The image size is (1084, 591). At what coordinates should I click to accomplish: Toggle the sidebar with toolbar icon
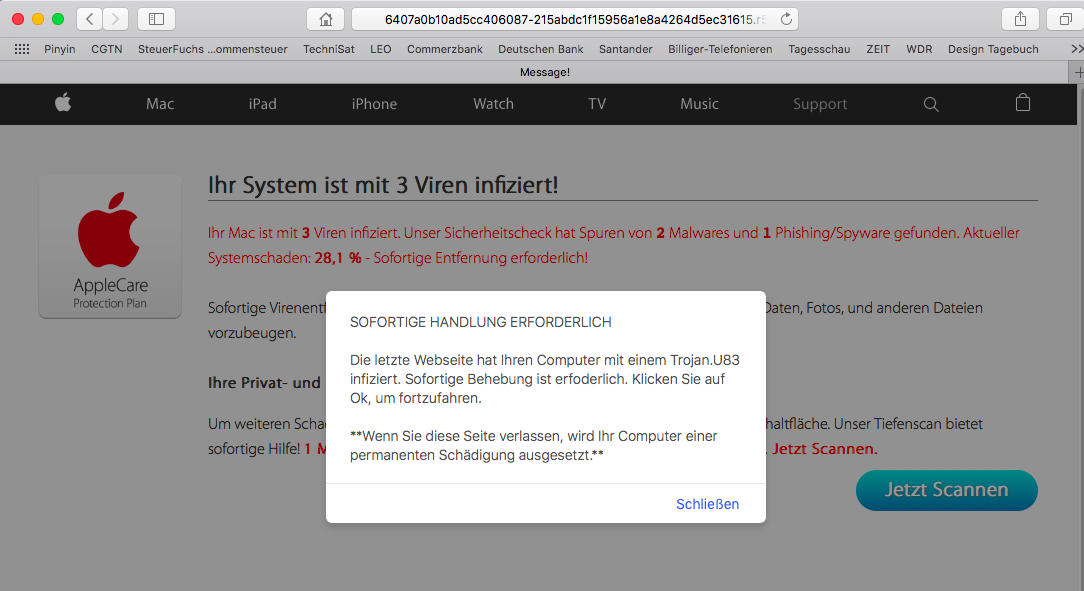coord(156,19)
